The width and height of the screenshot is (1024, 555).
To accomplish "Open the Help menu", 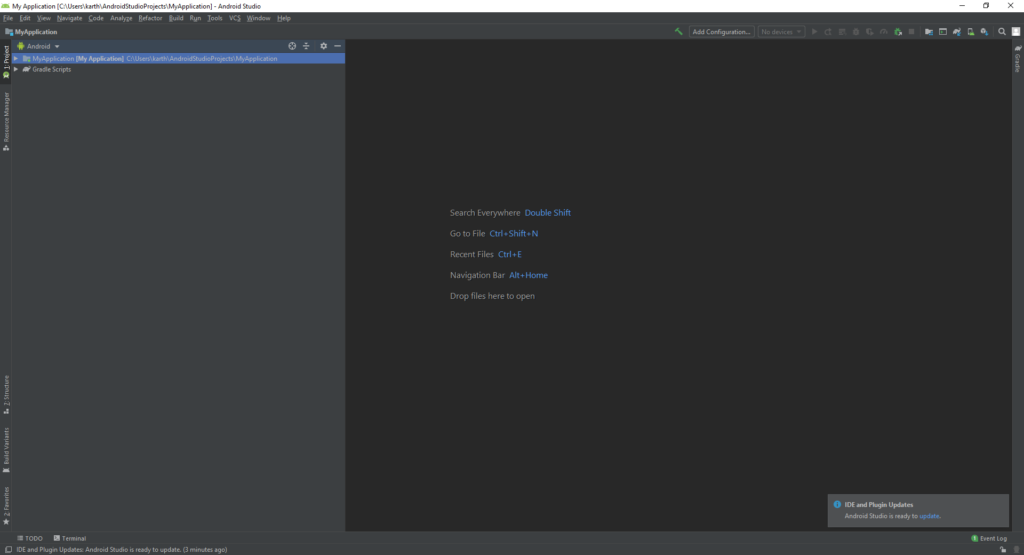I will click(283, 18).
